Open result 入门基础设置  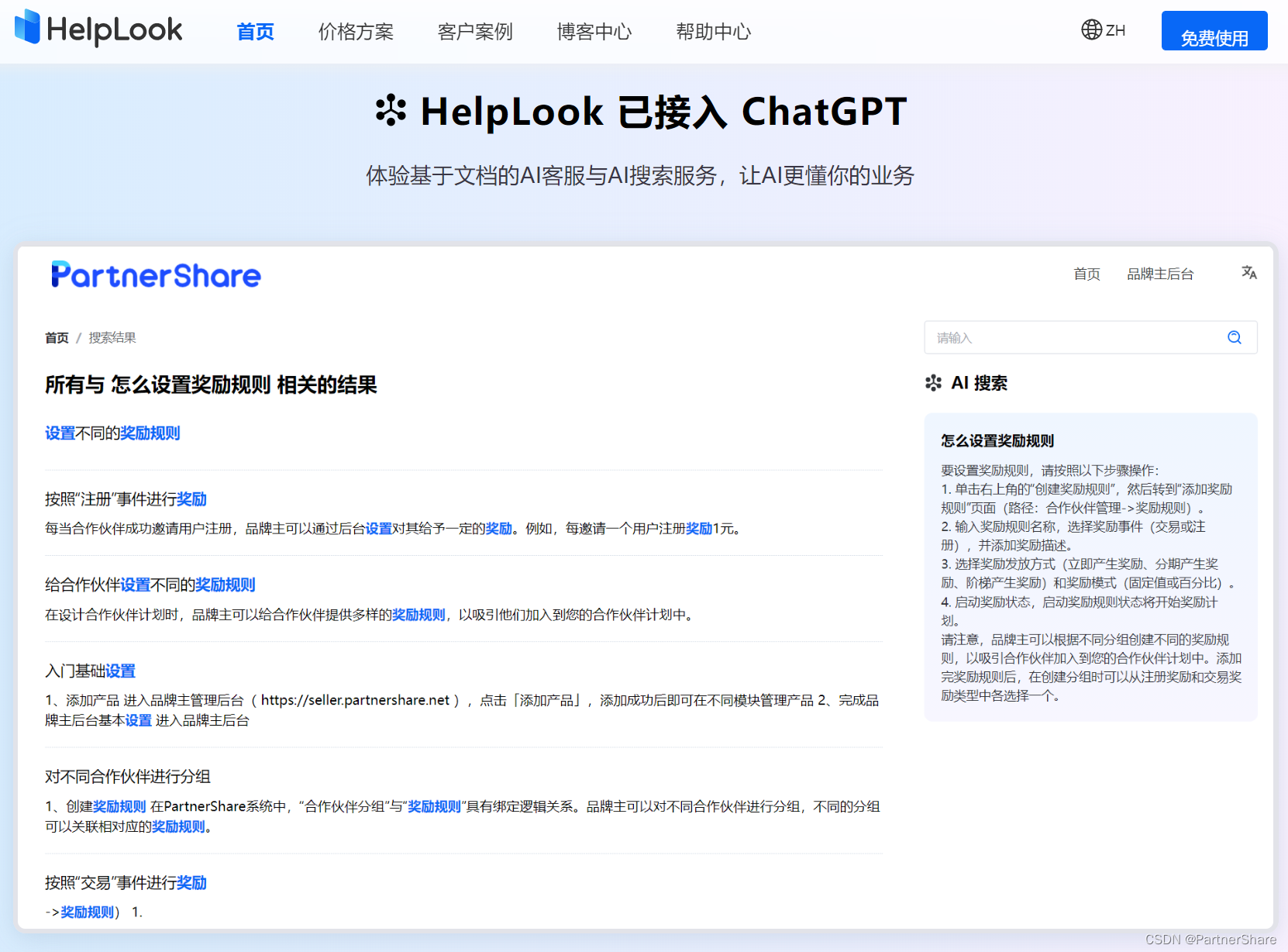pyautogui.click(x=90, y=671)
